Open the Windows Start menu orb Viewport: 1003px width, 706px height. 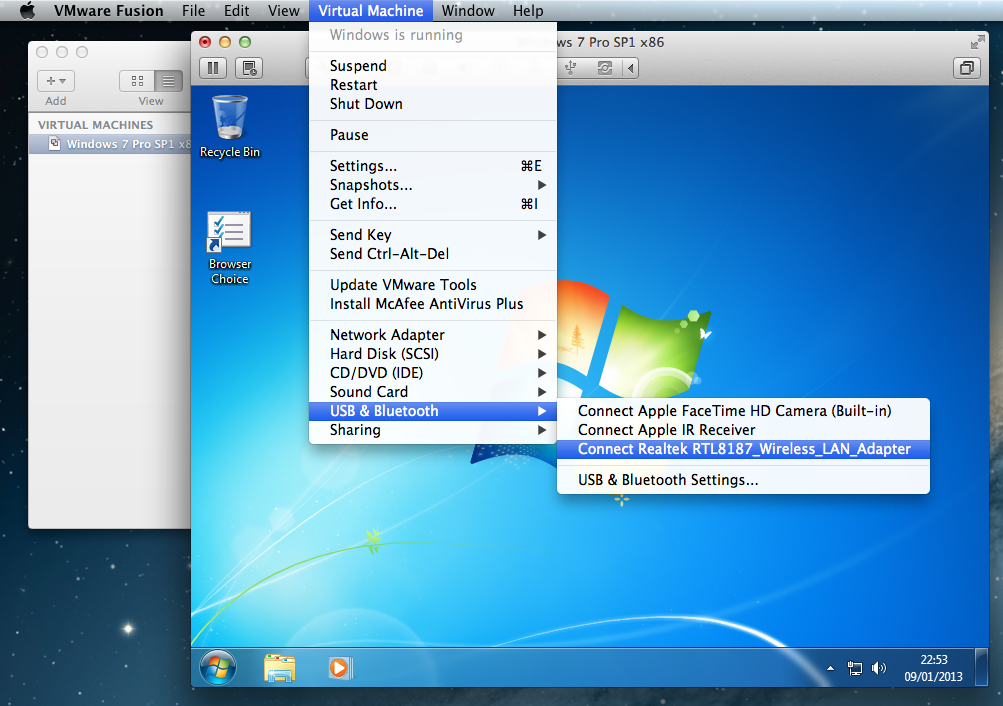click(x=218, y=667)
